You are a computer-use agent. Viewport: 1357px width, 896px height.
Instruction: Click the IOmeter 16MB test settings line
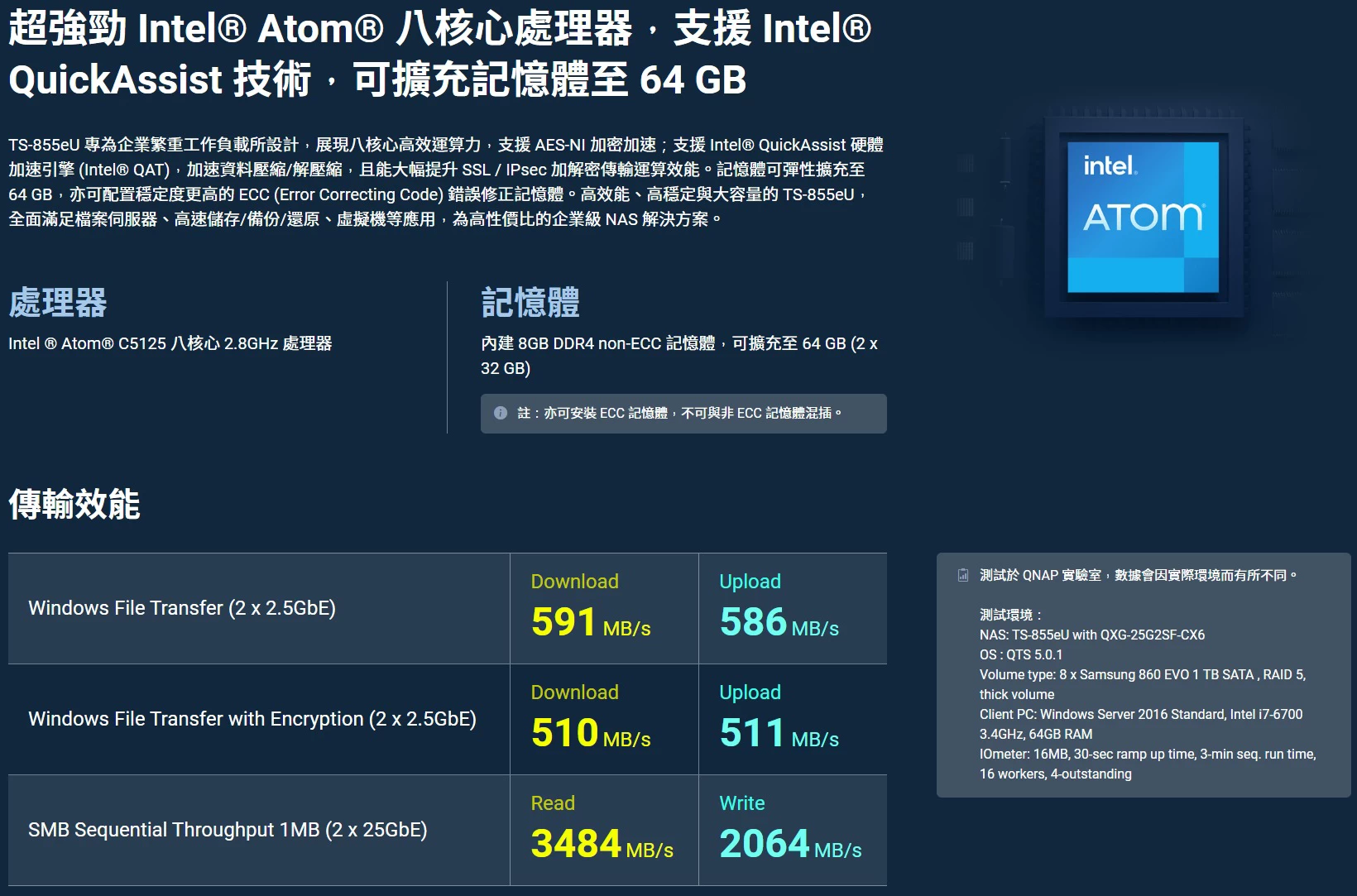point(1148,764)
